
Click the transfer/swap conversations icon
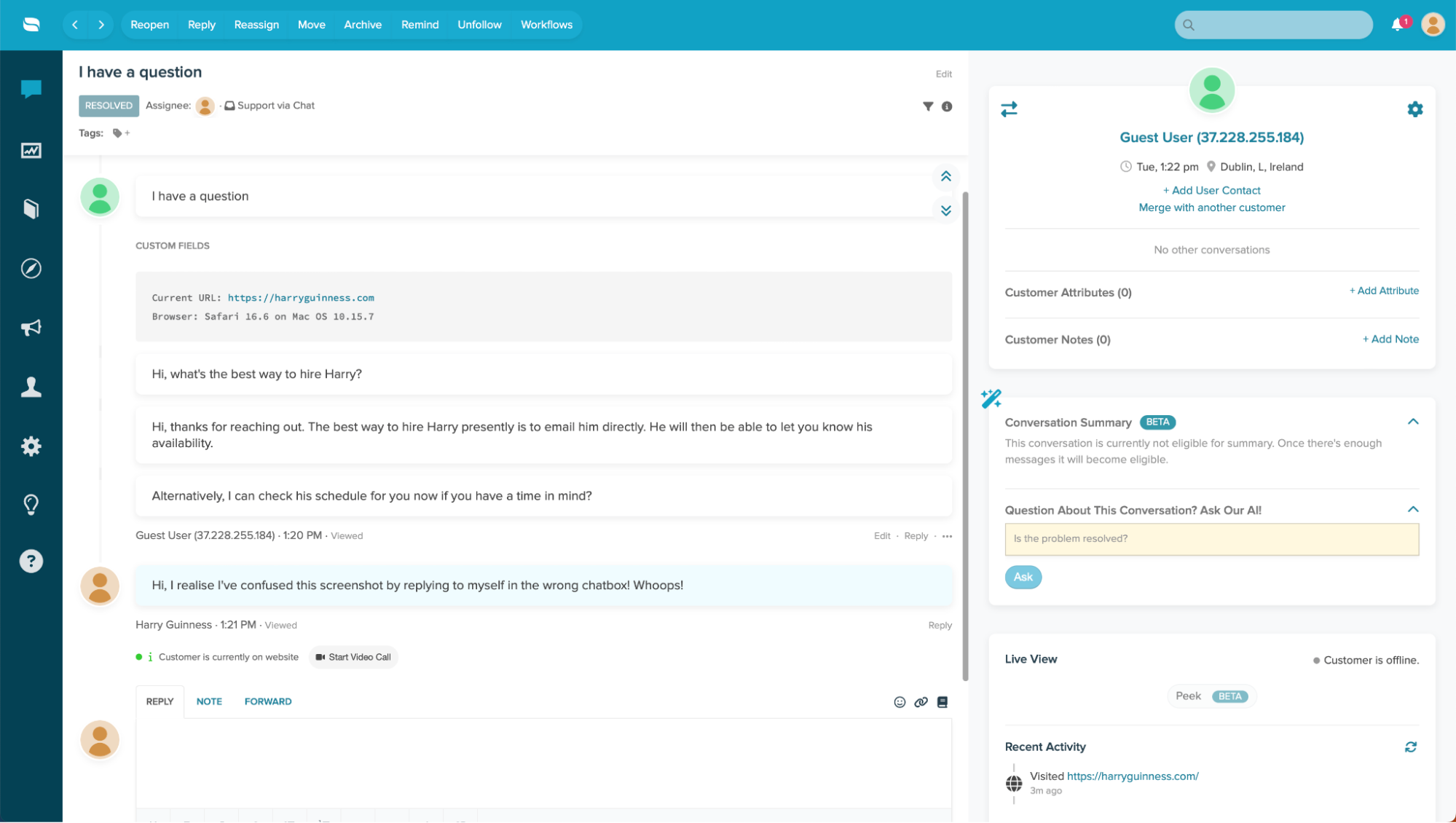coord(1009,109)
